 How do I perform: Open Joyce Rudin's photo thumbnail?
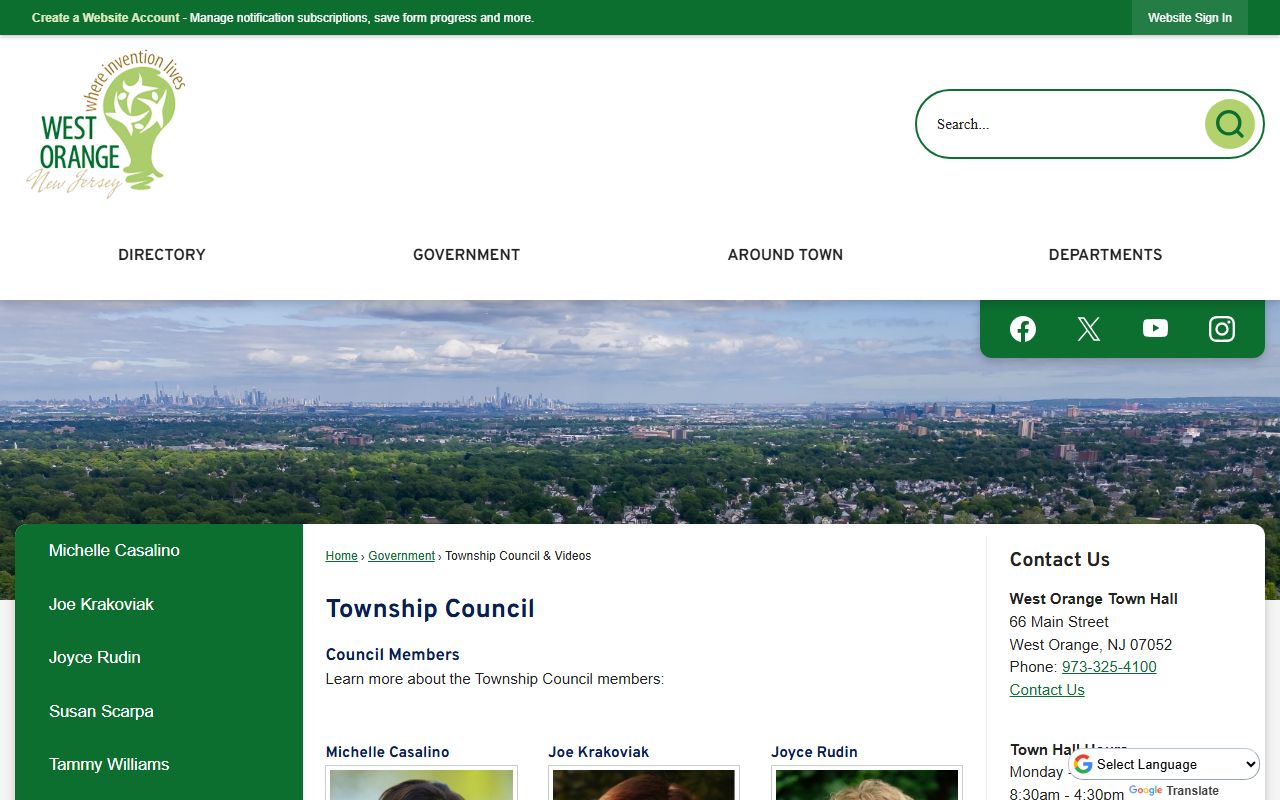(867, 784)
